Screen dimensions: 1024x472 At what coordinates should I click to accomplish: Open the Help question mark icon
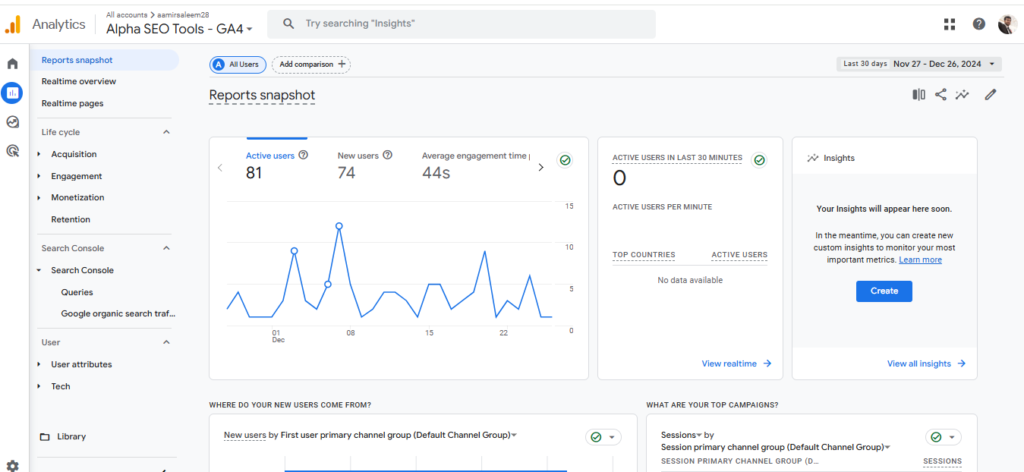(978, 24)
